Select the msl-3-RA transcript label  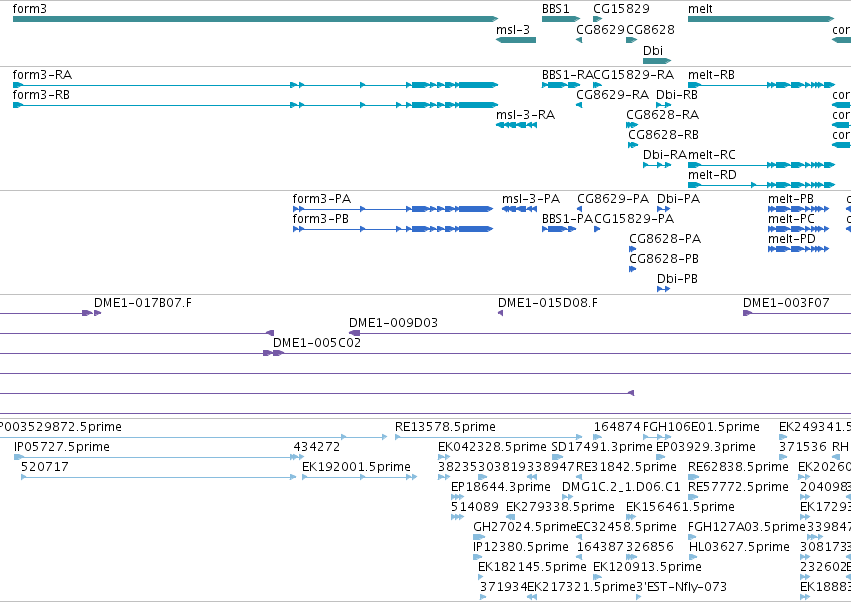(x=525, y=115)
